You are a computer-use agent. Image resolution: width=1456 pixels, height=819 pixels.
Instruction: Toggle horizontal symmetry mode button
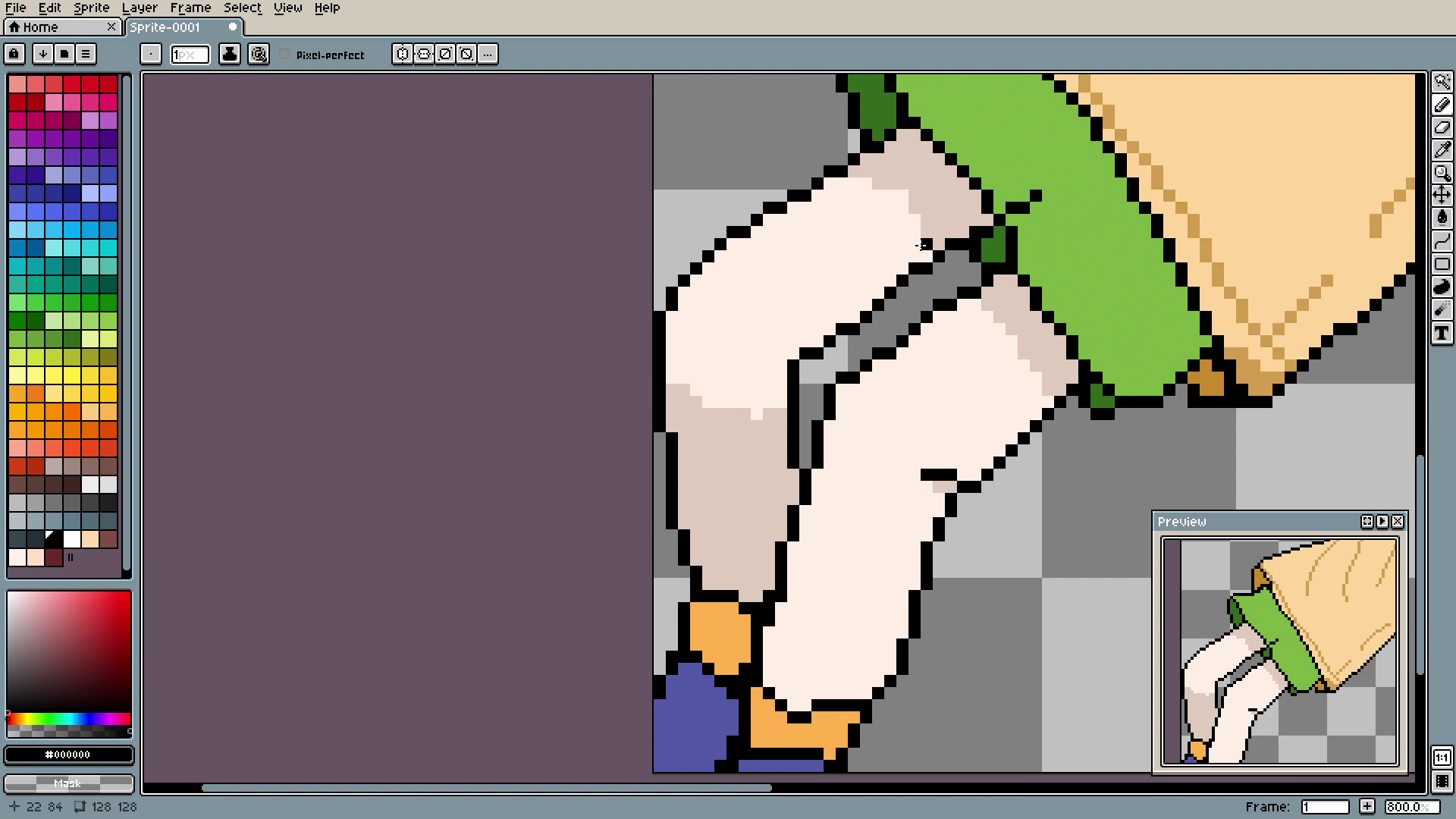pos(403,54)
